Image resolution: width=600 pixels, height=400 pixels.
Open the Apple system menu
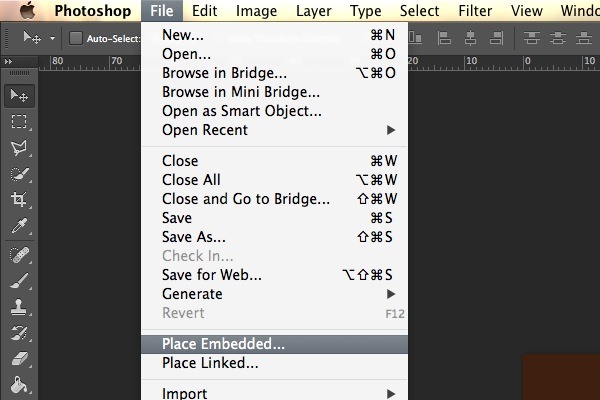point(28,10)
